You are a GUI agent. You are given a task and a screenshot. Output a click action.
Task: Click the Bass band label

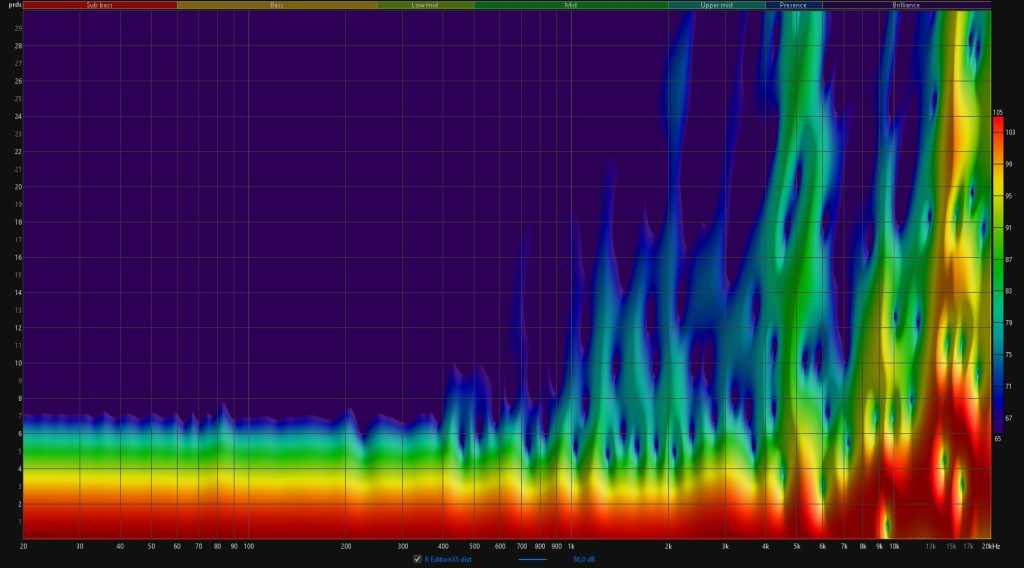pos(277,5)
